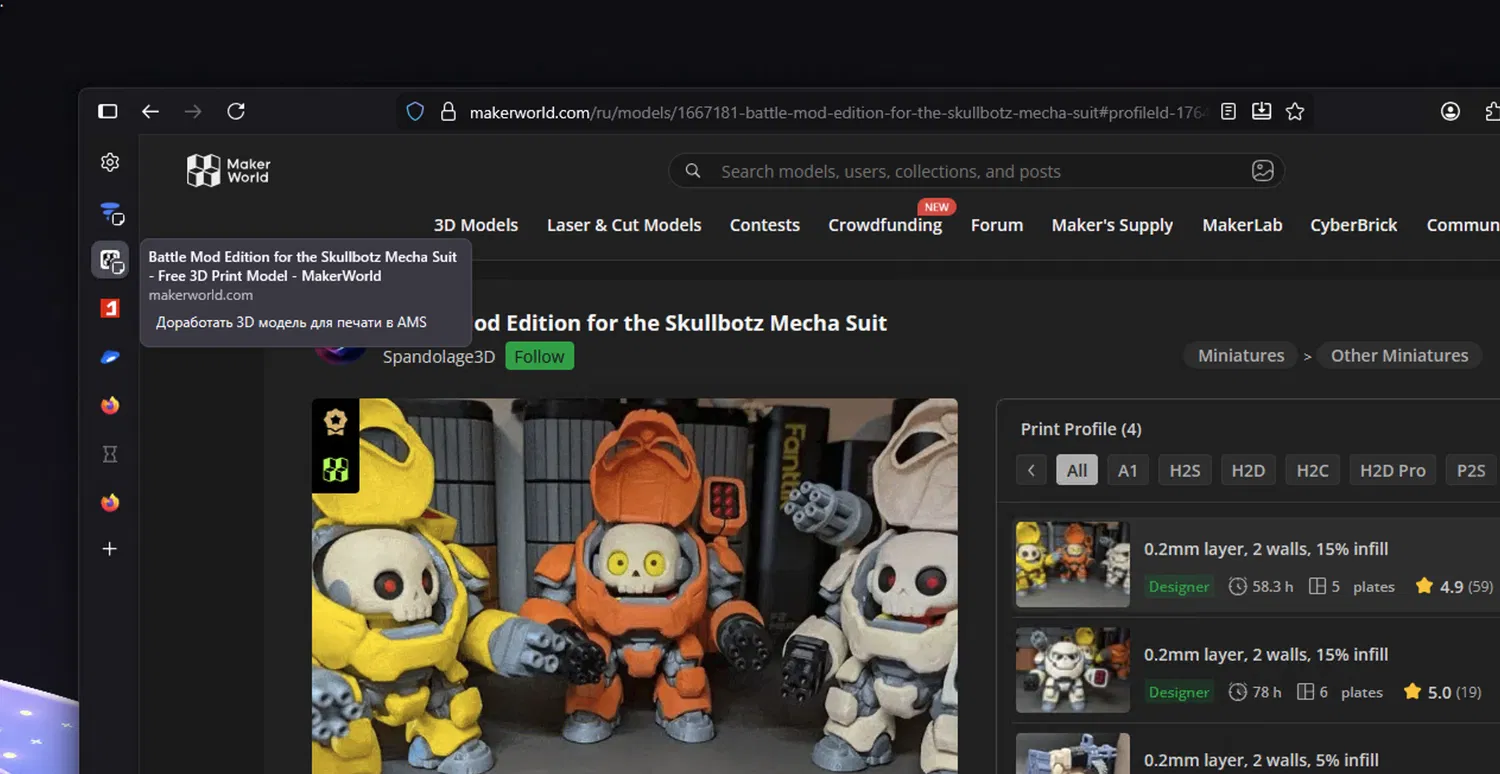This screenshot has height=774, width=1500.
Task: Switch to the lower Firefox sidebar tab
Action: 110,502
